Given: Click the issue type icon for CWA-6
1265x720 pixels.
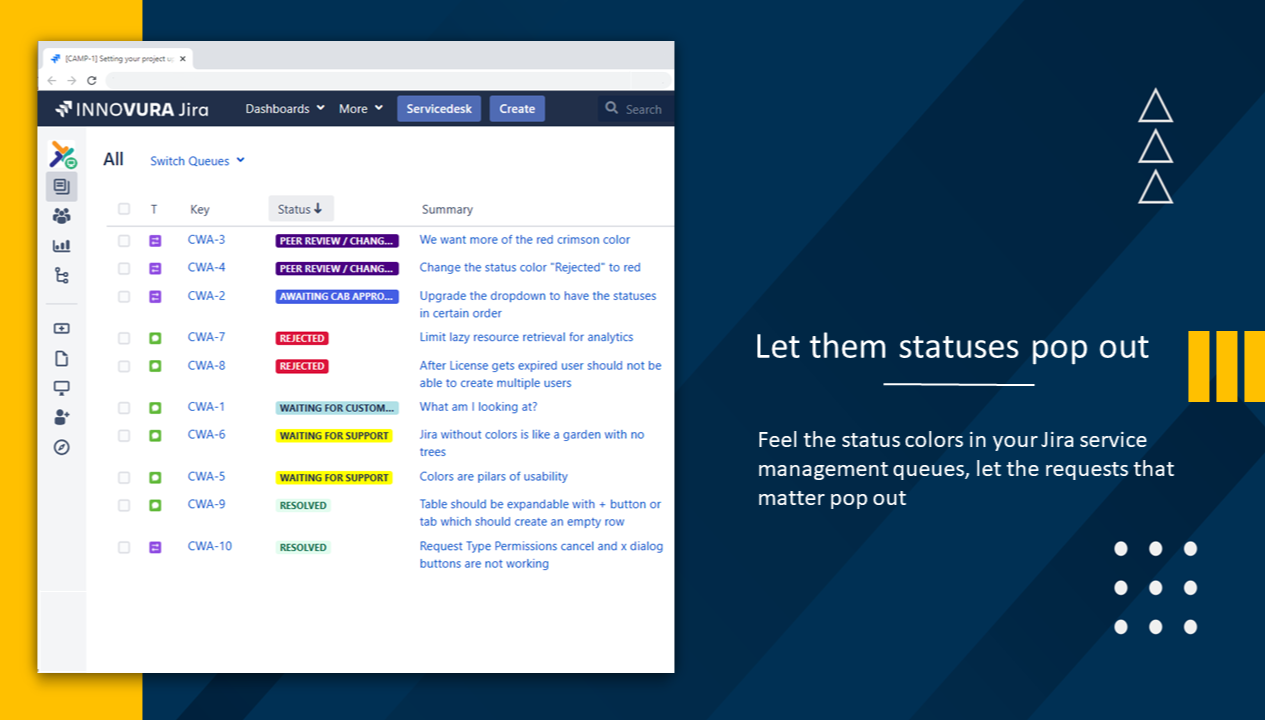Looking at the screenshot, I should pos(155,436).
